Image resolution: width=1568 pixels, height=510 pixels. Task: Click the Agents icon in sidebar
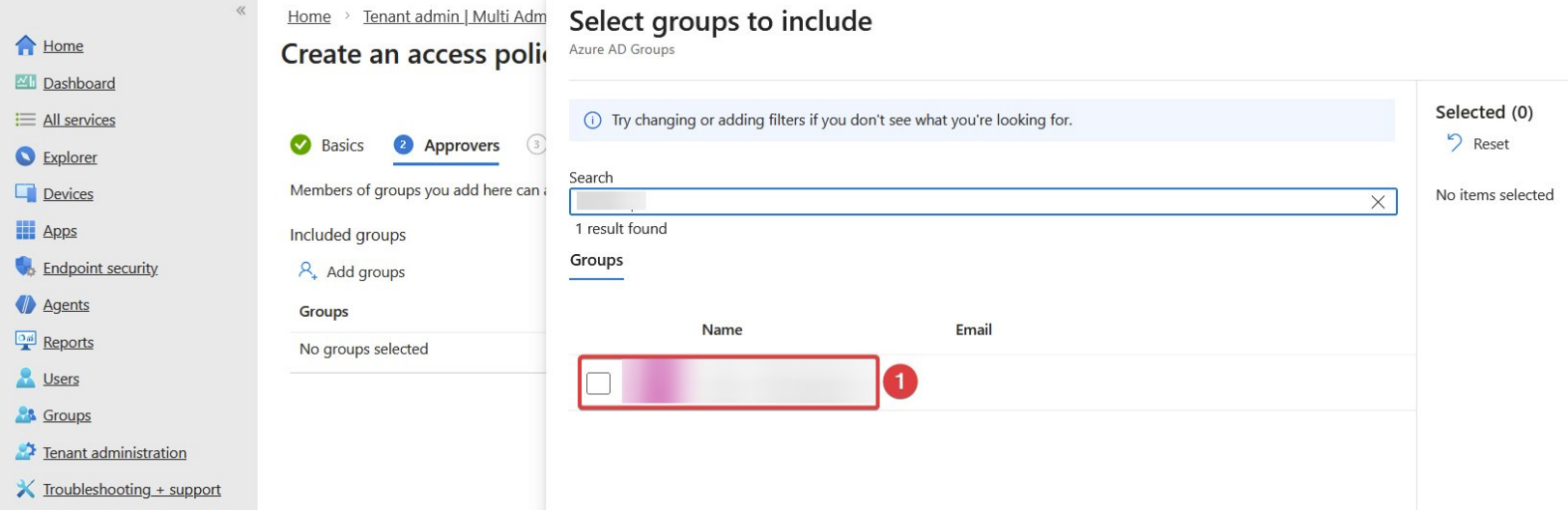click(26, 304)
